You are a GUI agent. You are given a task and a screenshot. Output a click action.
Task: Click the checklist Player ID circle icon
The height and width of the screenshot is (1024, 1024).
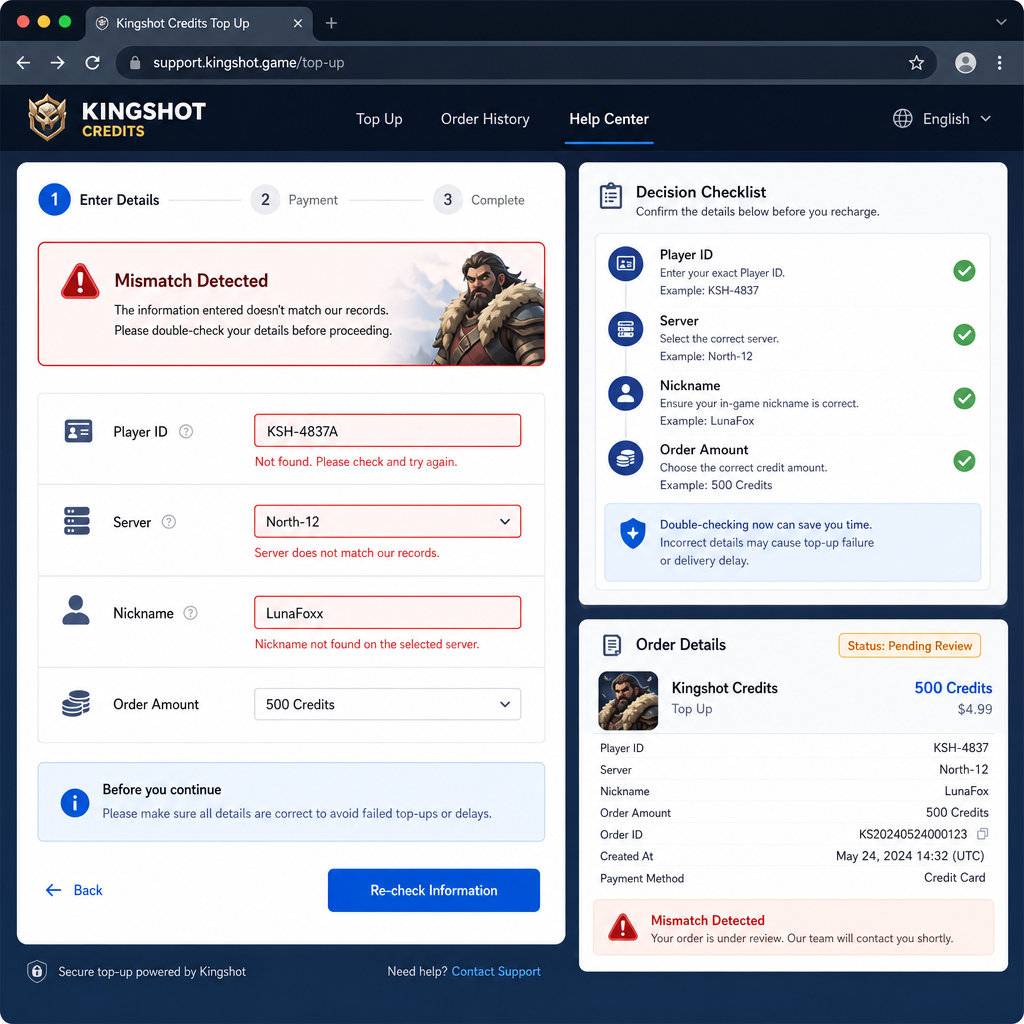pyautogui.click(x=626, y=264)
